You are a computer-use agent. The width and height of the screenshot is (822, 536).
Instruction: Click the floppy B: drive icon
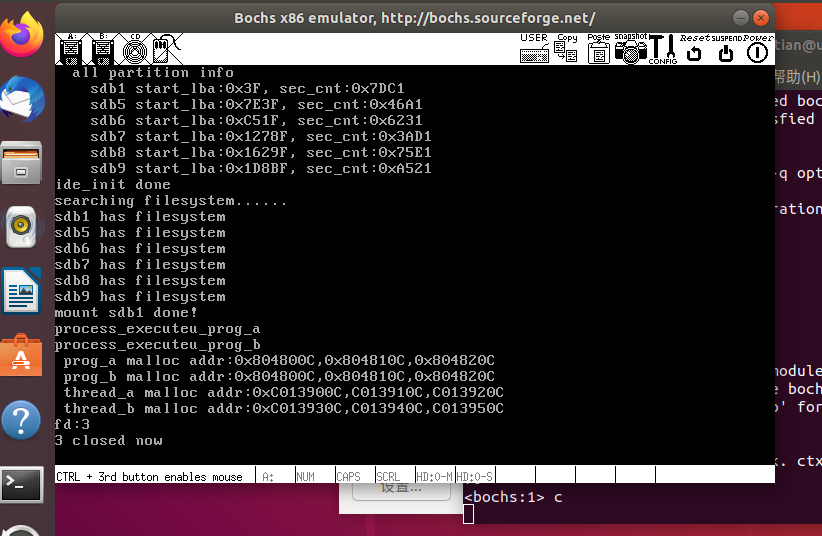point(103,50)
